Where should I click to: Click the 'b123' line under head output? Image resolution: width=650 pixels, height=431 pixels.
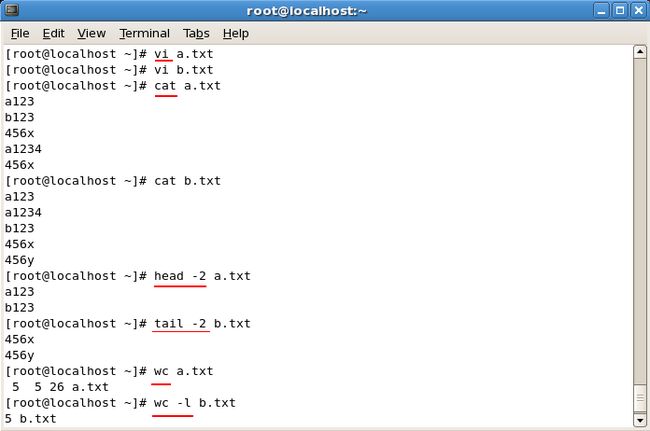19,308
